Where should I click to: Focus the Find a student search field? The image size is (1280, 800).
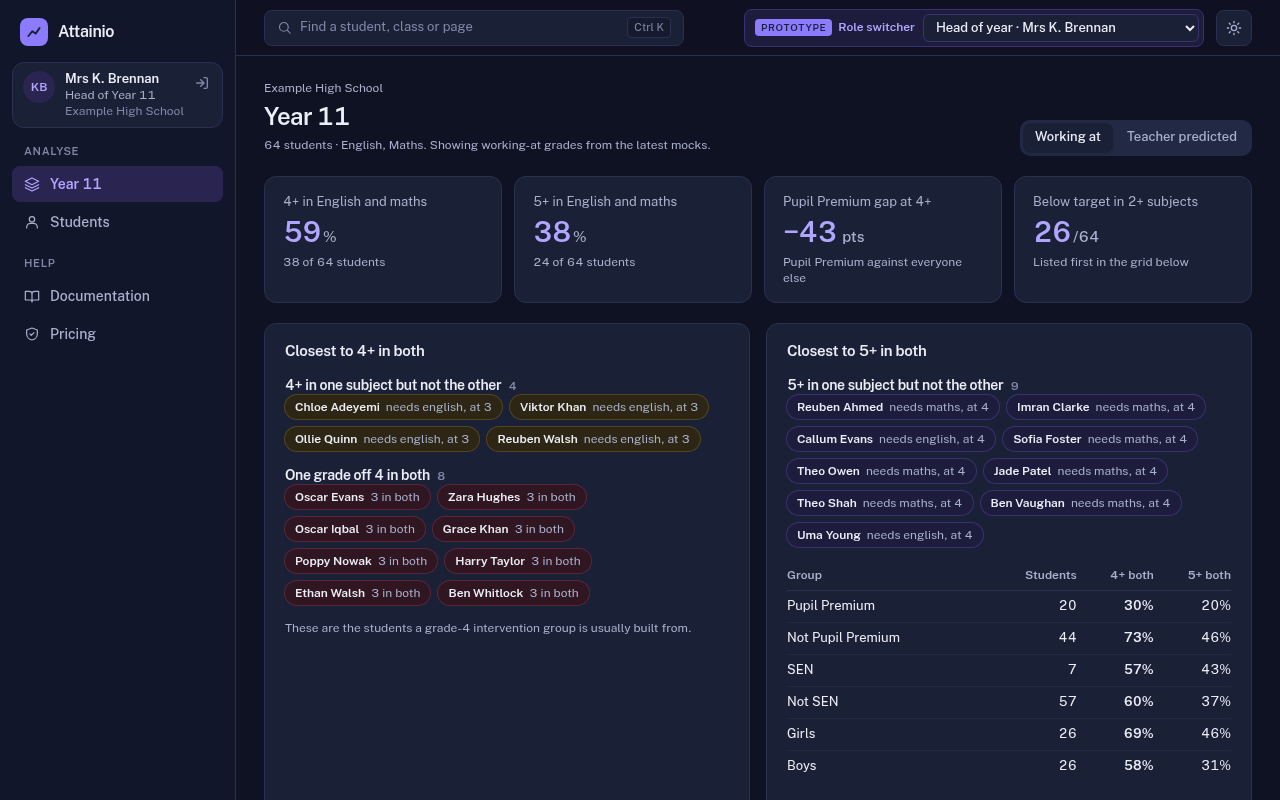(474, 28)
